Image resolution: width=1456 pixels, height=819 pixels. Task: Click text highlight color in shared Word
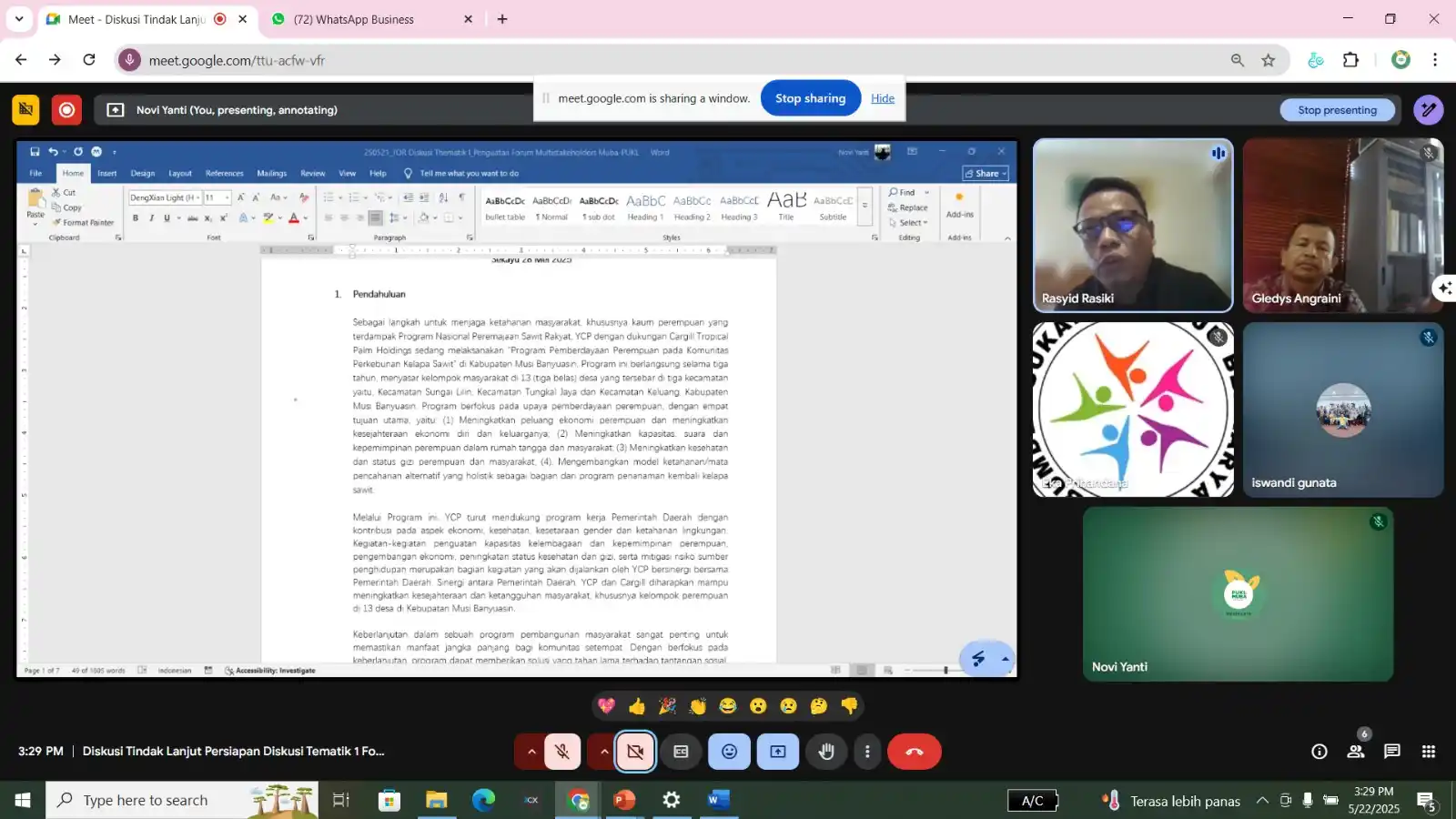point(268,218)
